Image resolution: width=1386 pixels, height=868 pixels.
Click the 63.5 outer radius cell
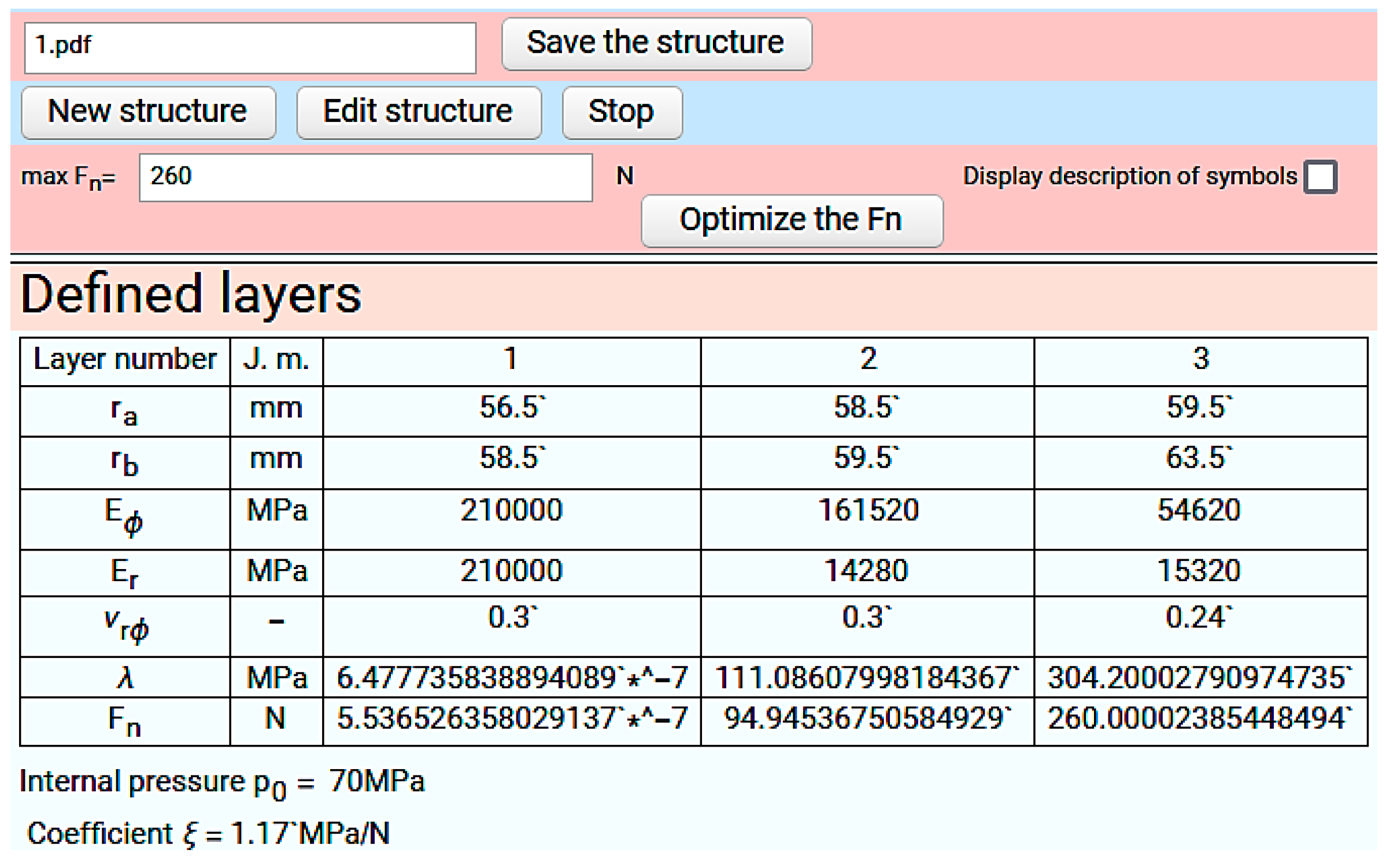pos(1197,459)
